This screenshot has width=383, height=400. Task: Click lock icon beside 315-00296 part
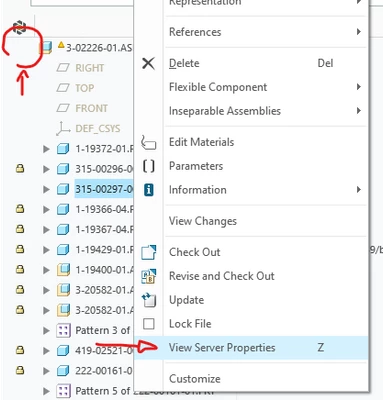(x=20, y=169)
